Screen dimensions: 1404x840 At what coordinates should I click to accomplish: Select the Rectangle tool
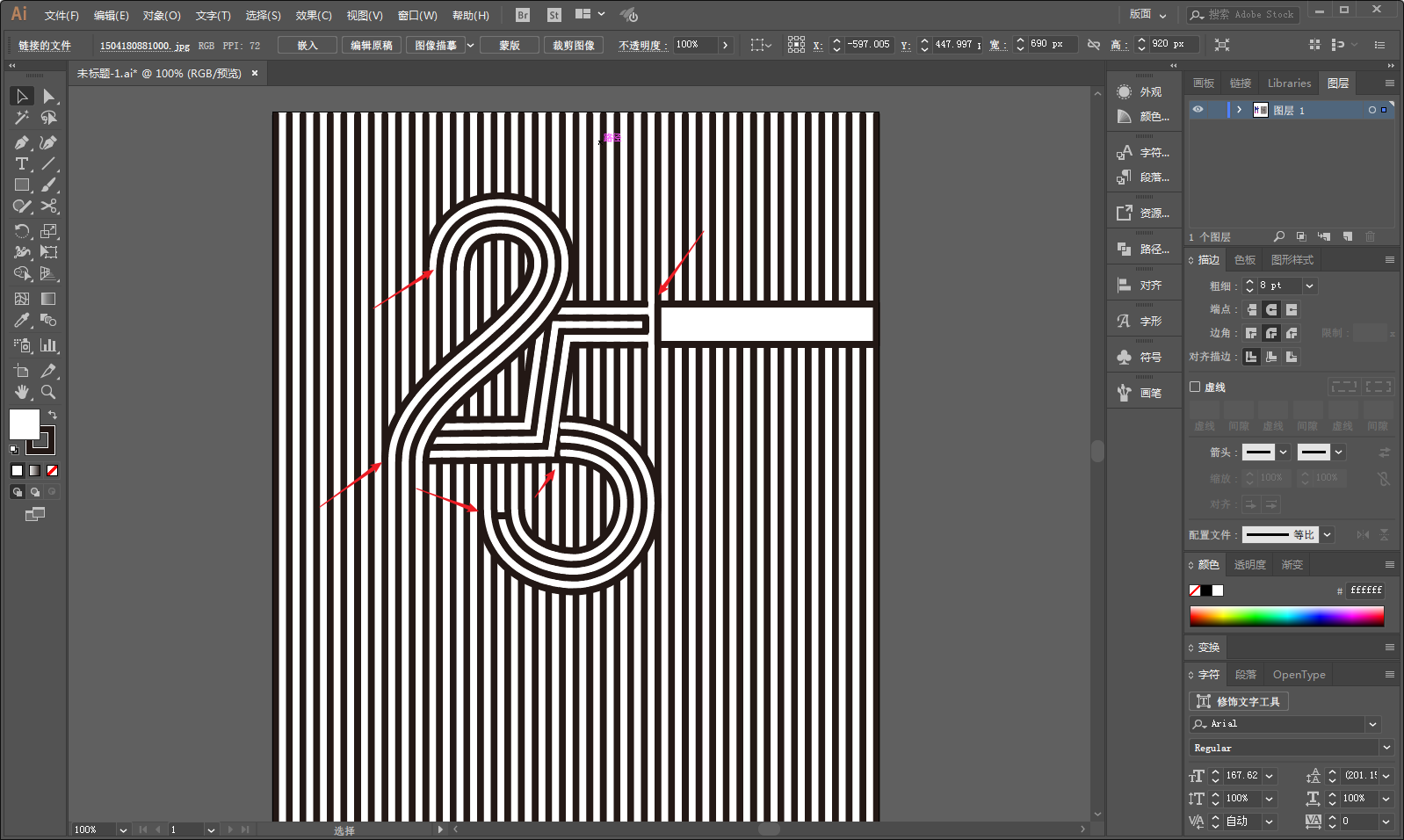click(22, 185)
